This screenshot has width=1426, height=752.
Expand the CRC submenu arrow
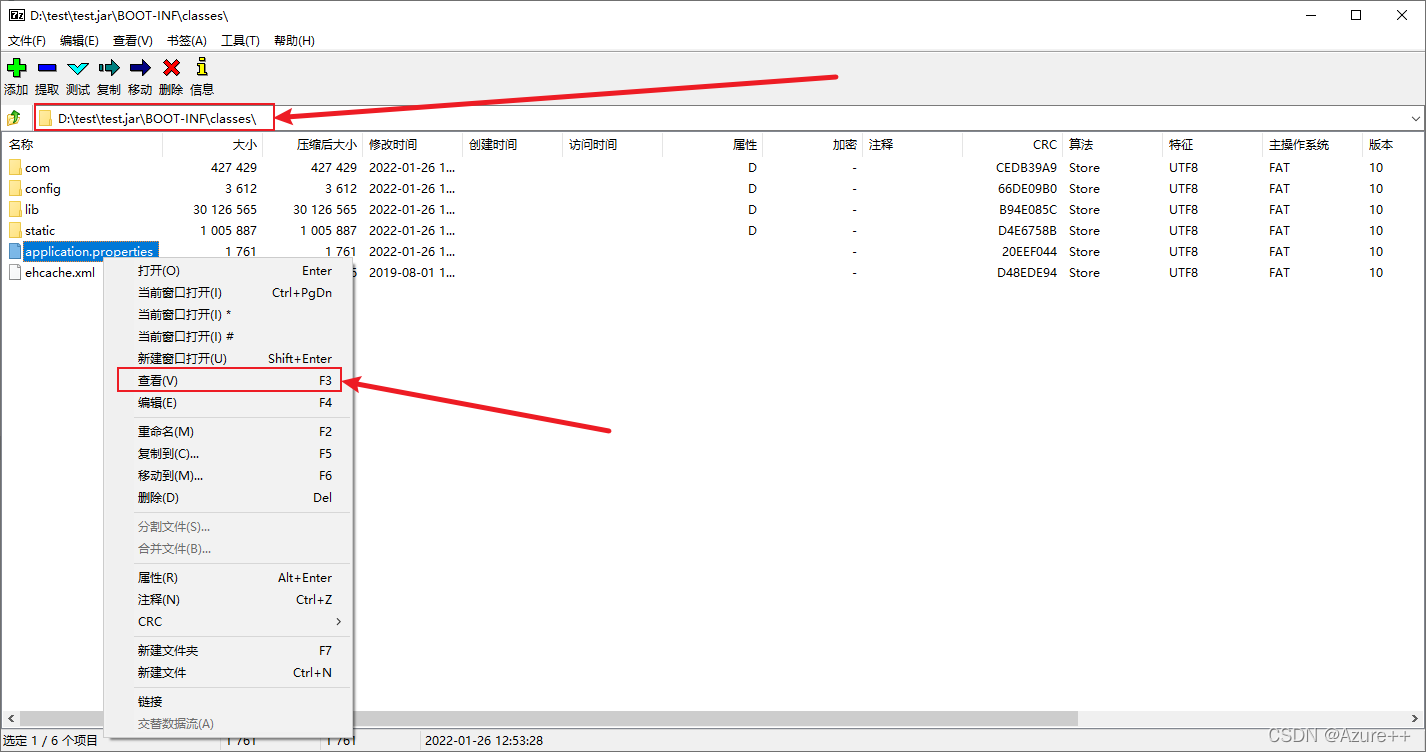pos(338,622)
